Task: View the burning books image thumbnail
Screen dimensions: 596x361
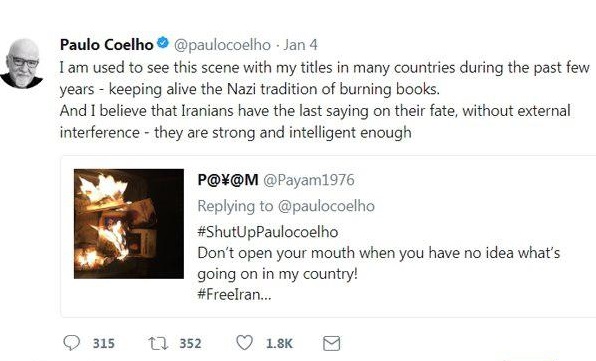Action: tap(129, 224)
